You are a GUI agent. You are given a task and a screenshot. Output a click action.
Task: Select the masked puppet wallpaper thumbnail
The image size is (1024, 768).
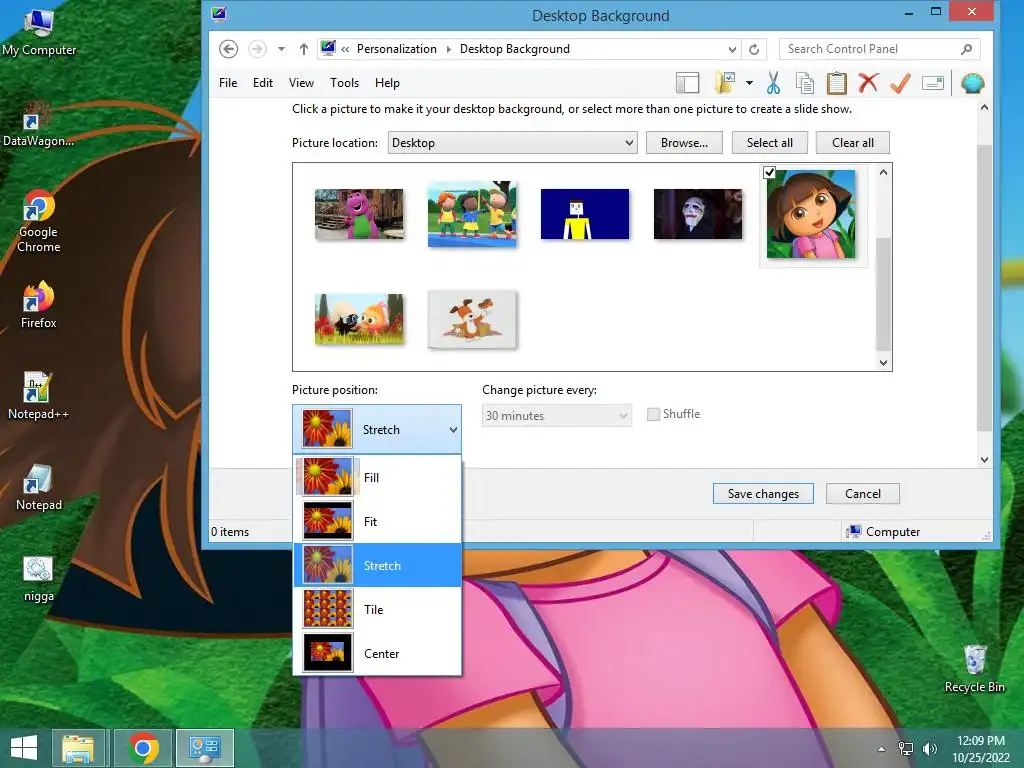[x=697, y=214]
